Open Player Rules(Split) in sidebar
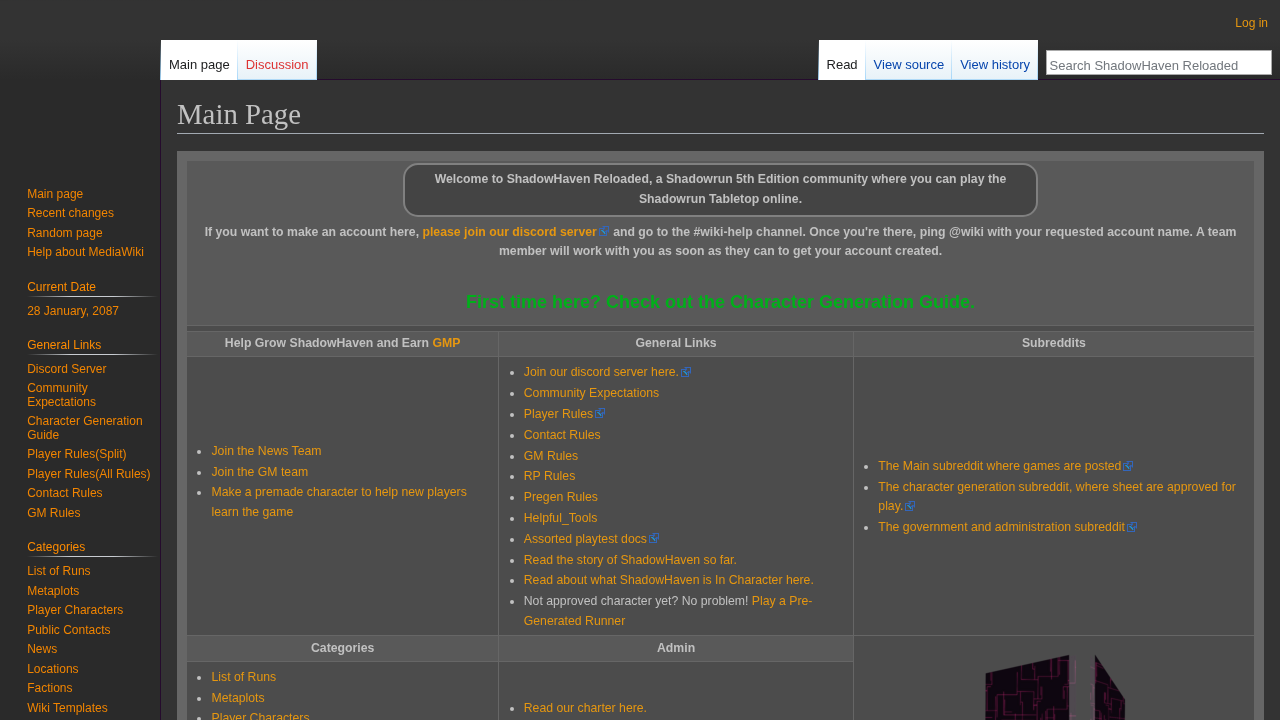The width and height of the screenshot is (1280, 720). point(76,454)
